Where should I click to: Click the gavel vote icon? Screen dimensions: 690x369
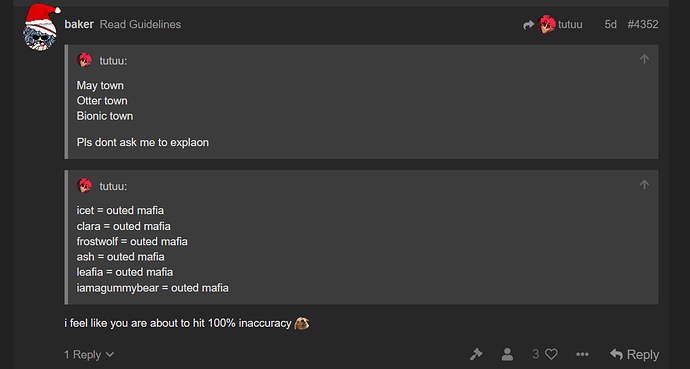tap(476, 354)
